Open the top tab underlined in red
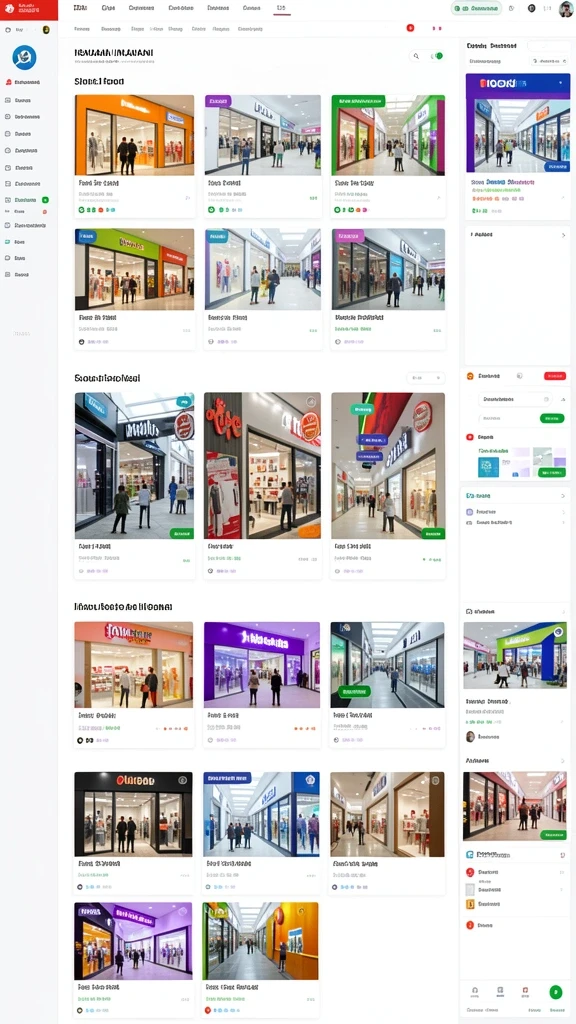576x1024 pixels. pyautogui.click(x=281, y=8)
